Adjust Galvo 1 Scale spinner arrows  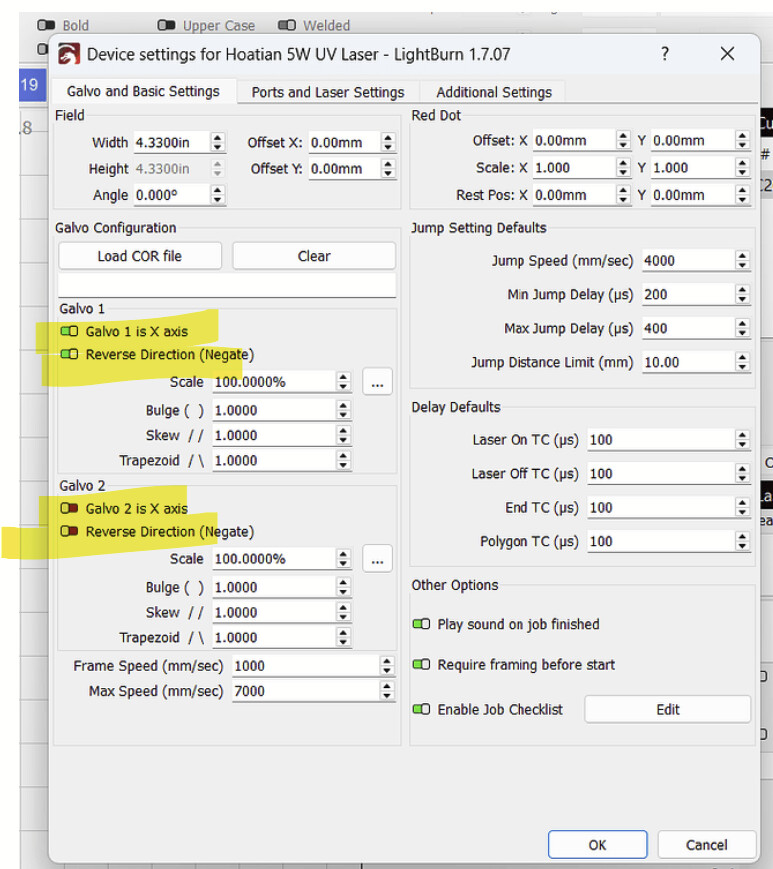click(x=344, y=382)
